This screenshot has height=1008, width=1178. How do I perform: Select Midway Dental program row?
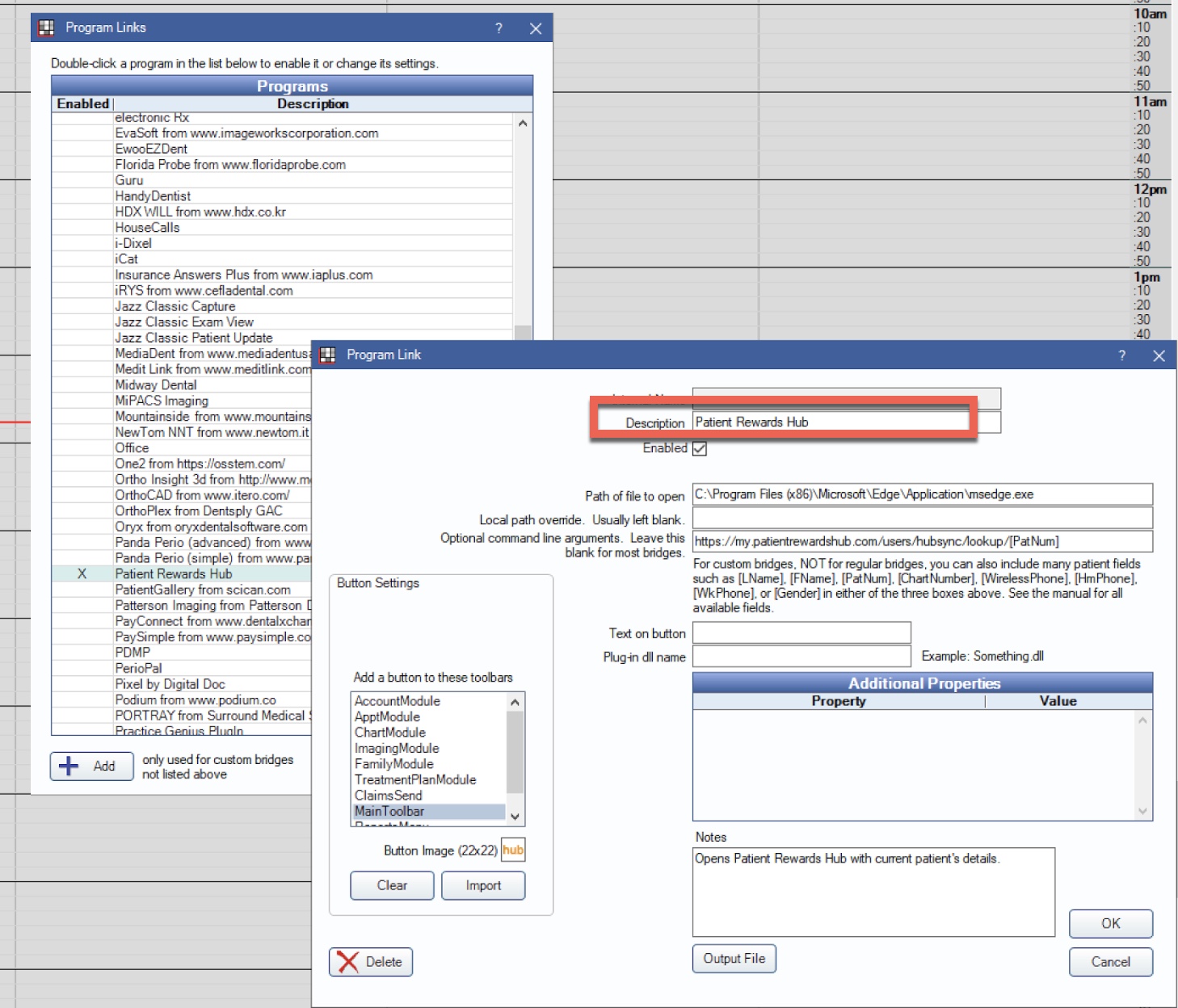coord(182,385)
